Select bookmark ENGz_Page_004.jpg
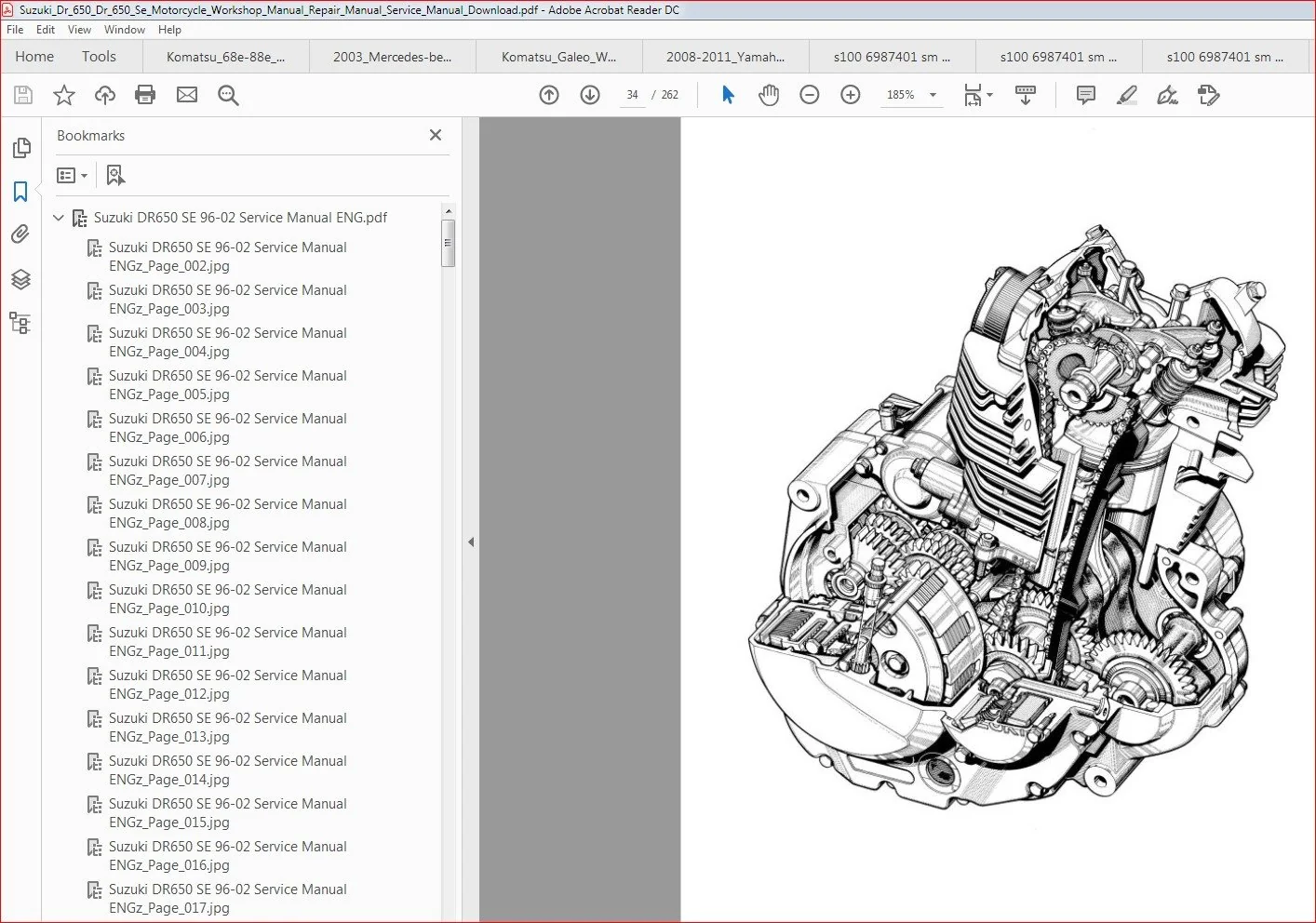 227,342
